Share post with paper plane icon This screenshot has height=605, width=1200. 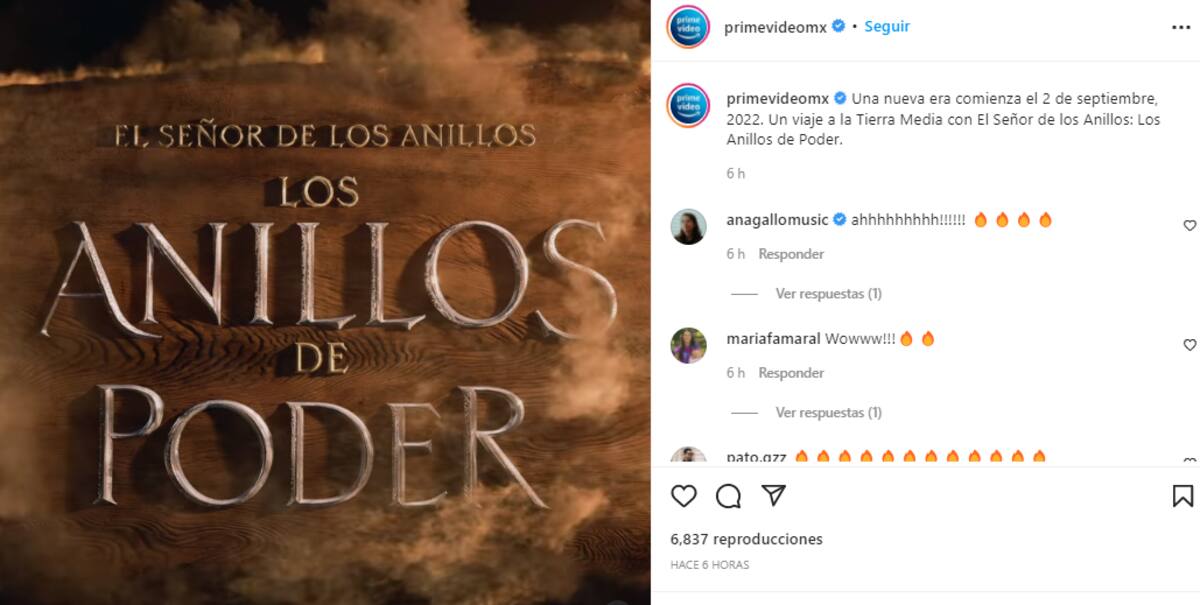773,495
